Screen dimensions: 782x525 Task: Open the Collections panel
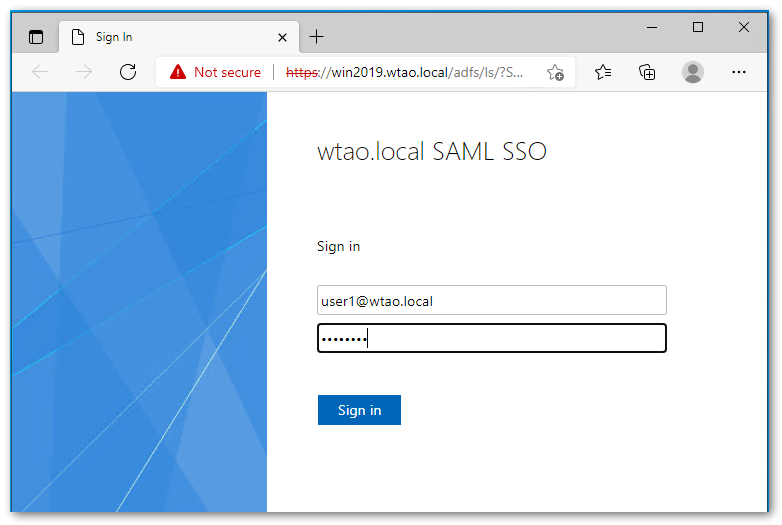647,72
